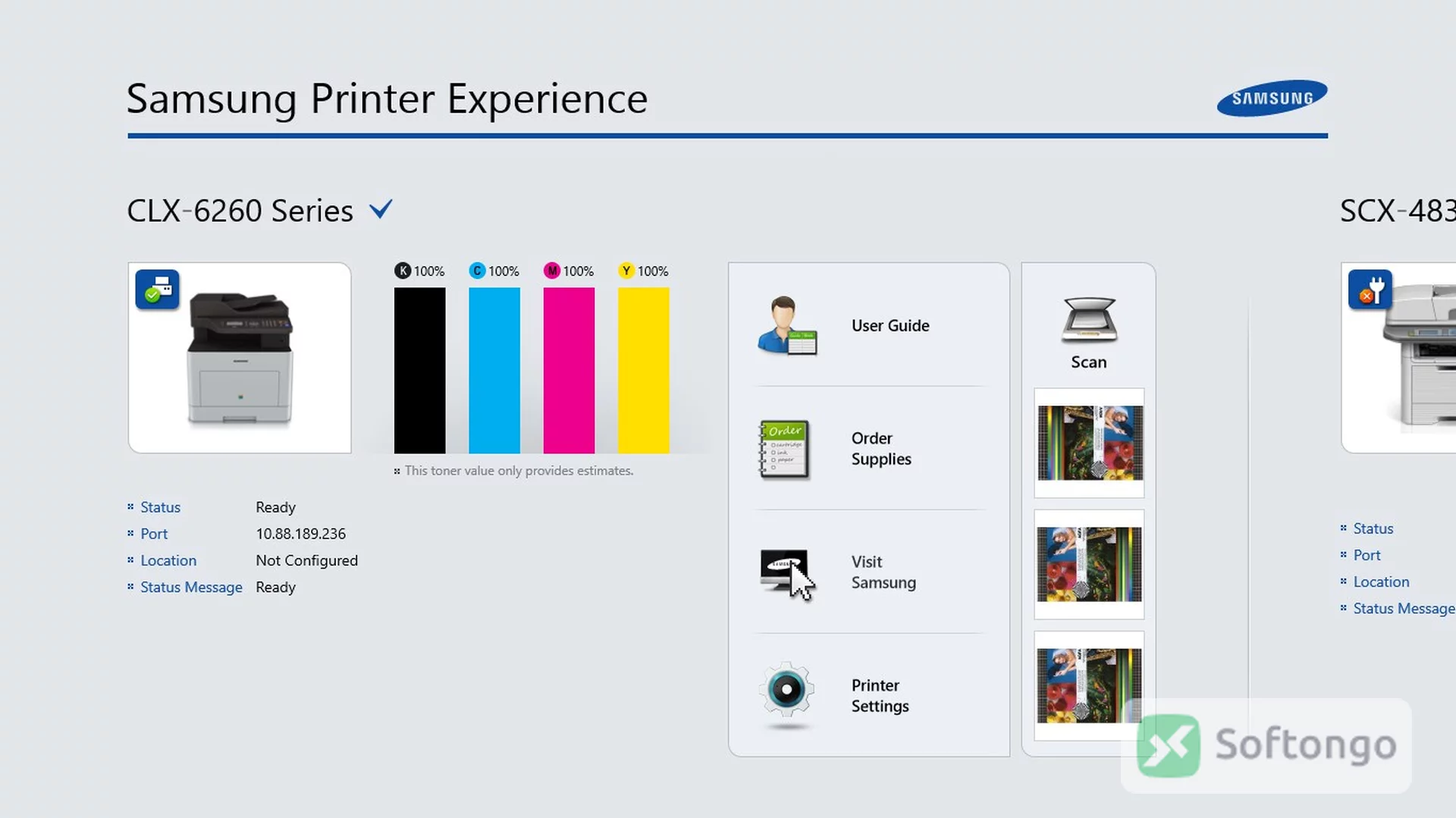This screenshot has height=818, width=1456.
Task: Click the magenta M toner label icon
Action: 551,271
